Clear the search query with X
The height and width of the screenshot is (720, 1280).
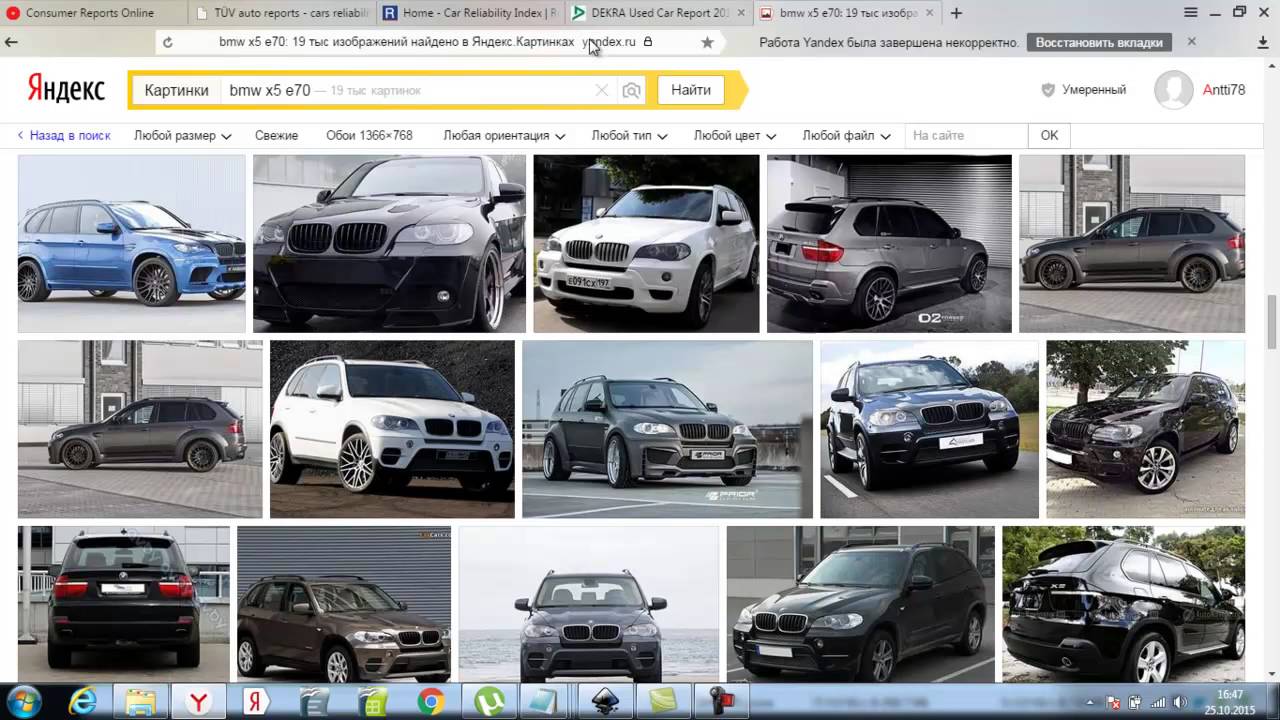tap(602, 90)
